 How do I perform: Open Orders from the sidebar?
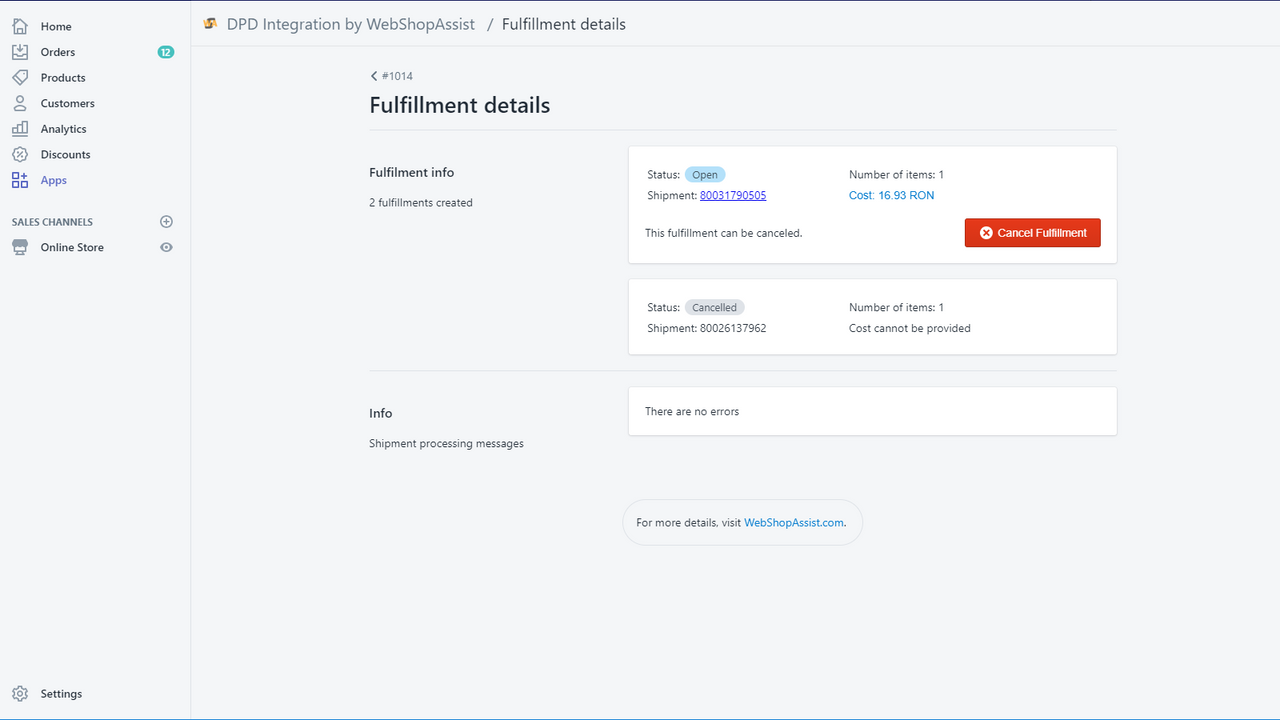tap(58, 51)
